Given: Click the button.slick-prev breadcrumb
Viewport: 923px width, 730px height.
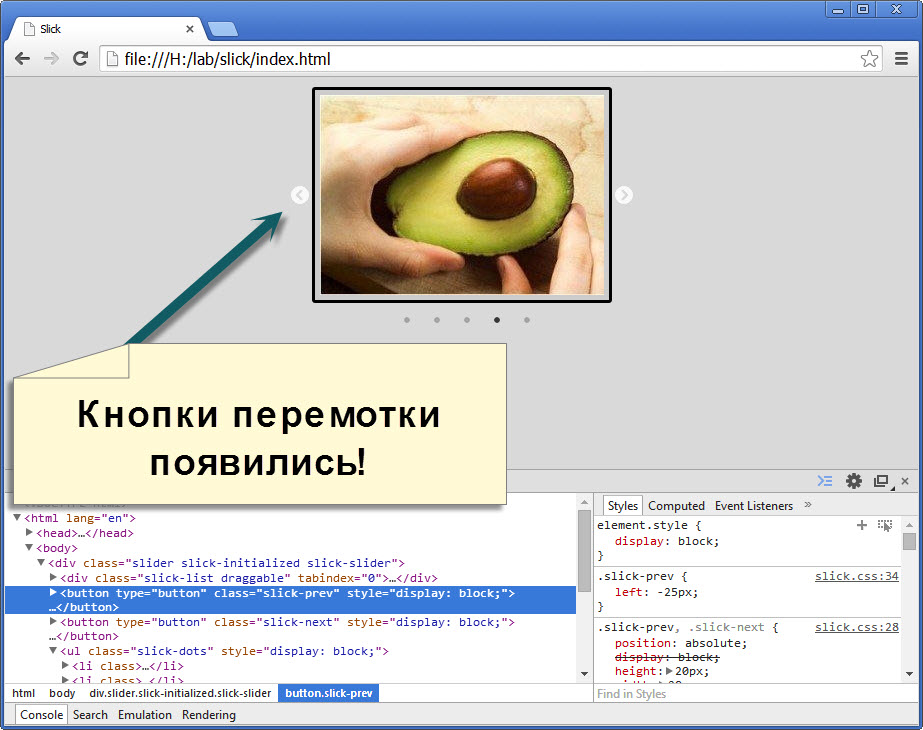Looking at the screenshot, I should click(328, 693).
